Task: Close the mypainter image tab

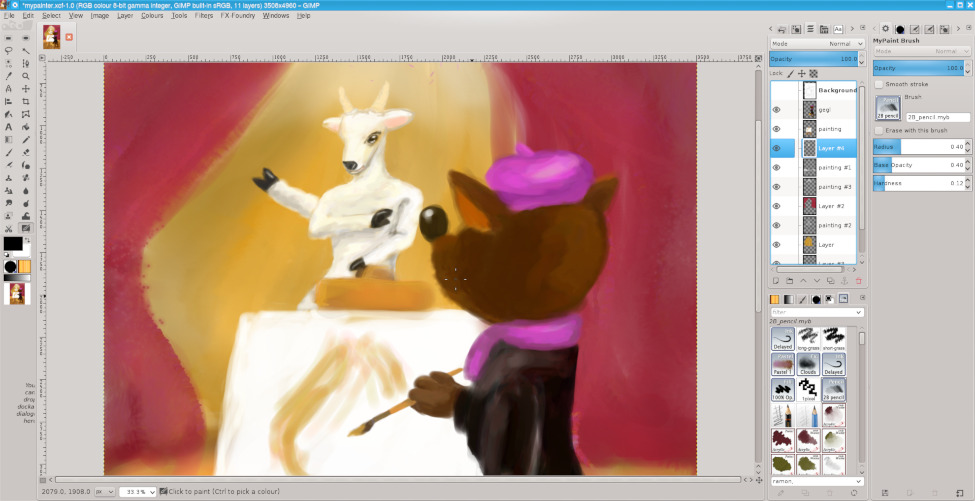Action: tap(69, 37)
